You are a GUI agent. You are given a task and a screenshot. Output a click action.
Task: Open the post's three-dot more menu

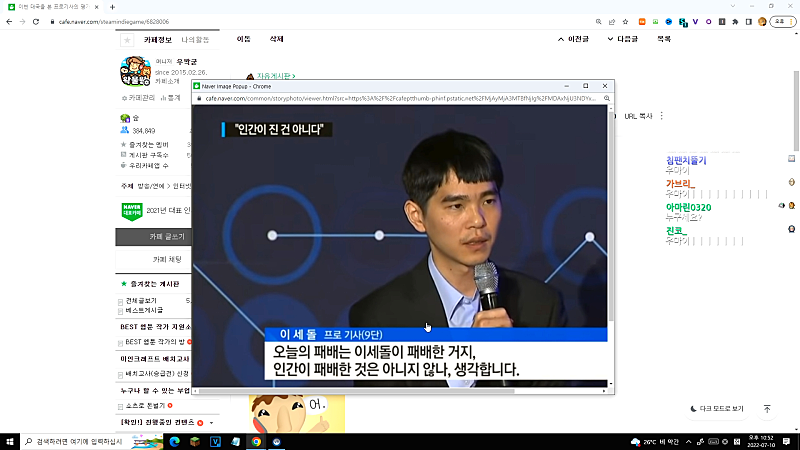pos(661,116)
